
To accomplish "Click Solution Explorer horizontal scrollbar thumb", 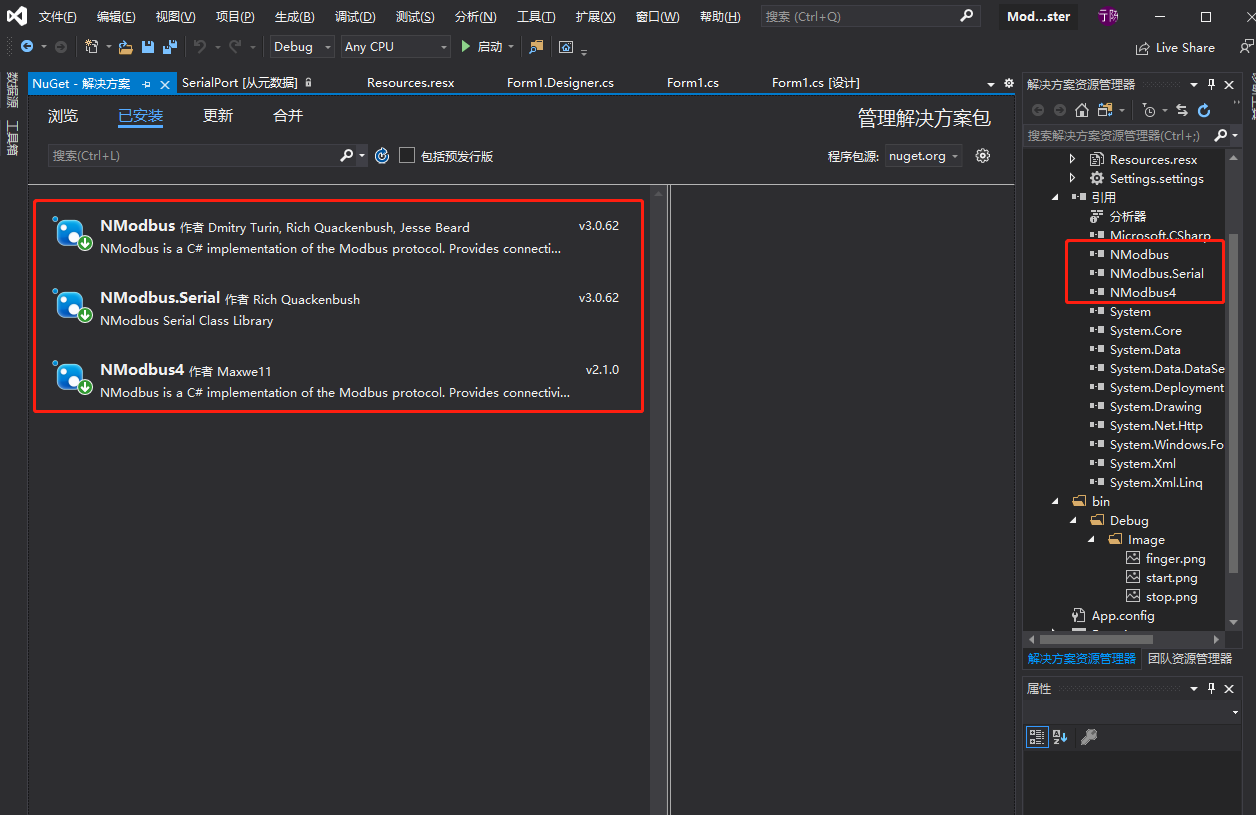I will click(1096, 639).
